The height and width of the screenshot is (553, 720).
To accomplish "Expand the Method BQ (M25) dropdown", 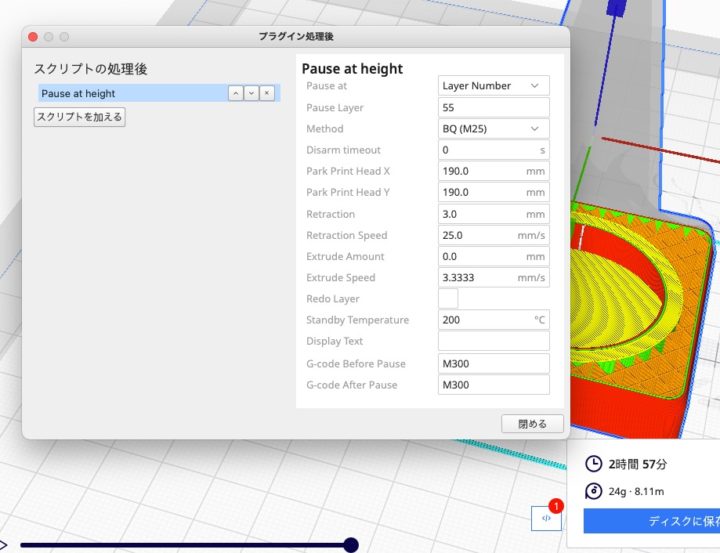I will [494, 129].
